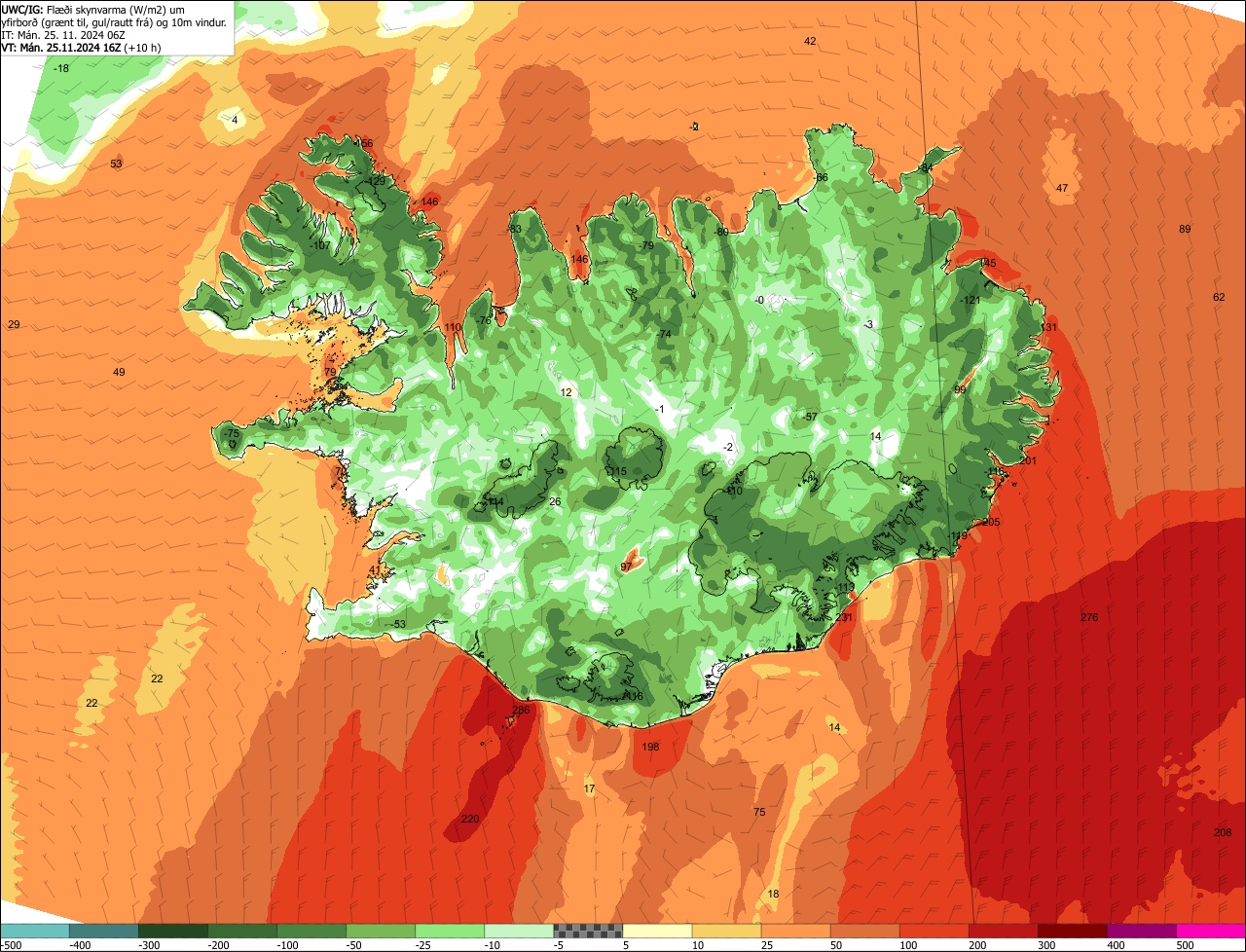The height and width of the screenshot is (952, 1246).
Task: Click the orange 25 to 50 legend swatch
Action: (796, 931)
